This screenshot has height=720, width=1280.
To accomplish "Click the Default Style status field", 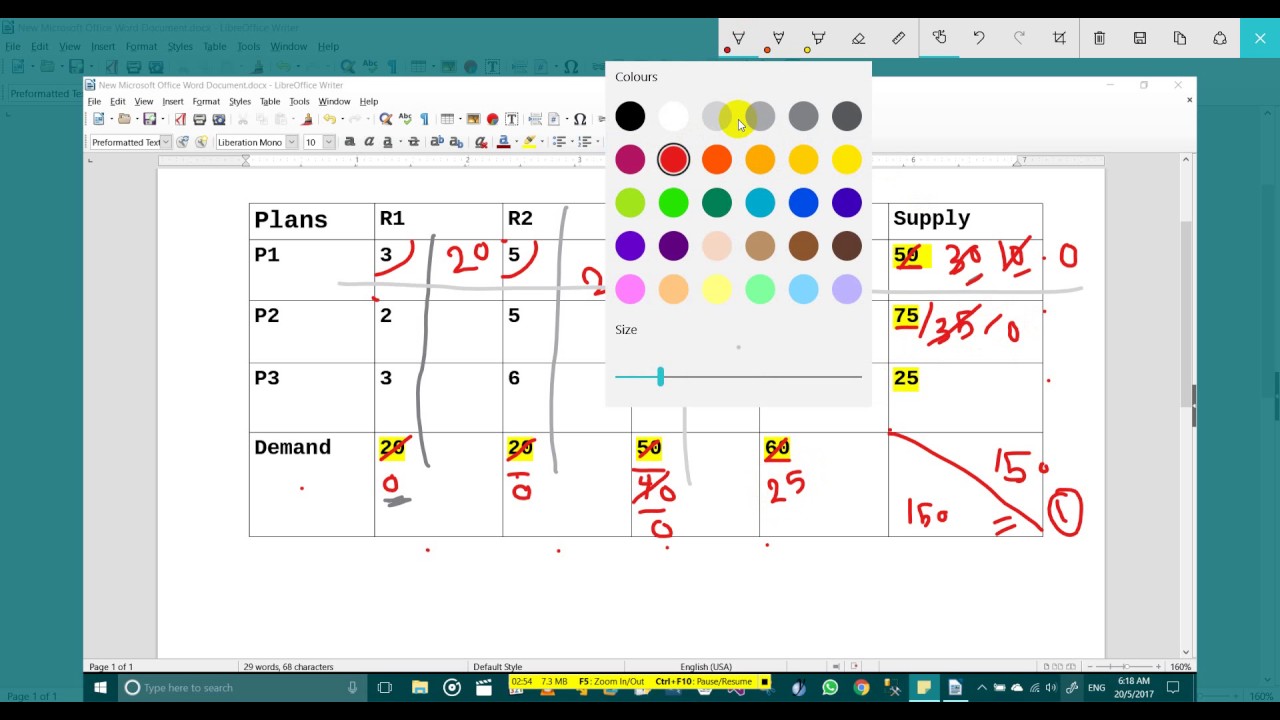I will 498,666.
